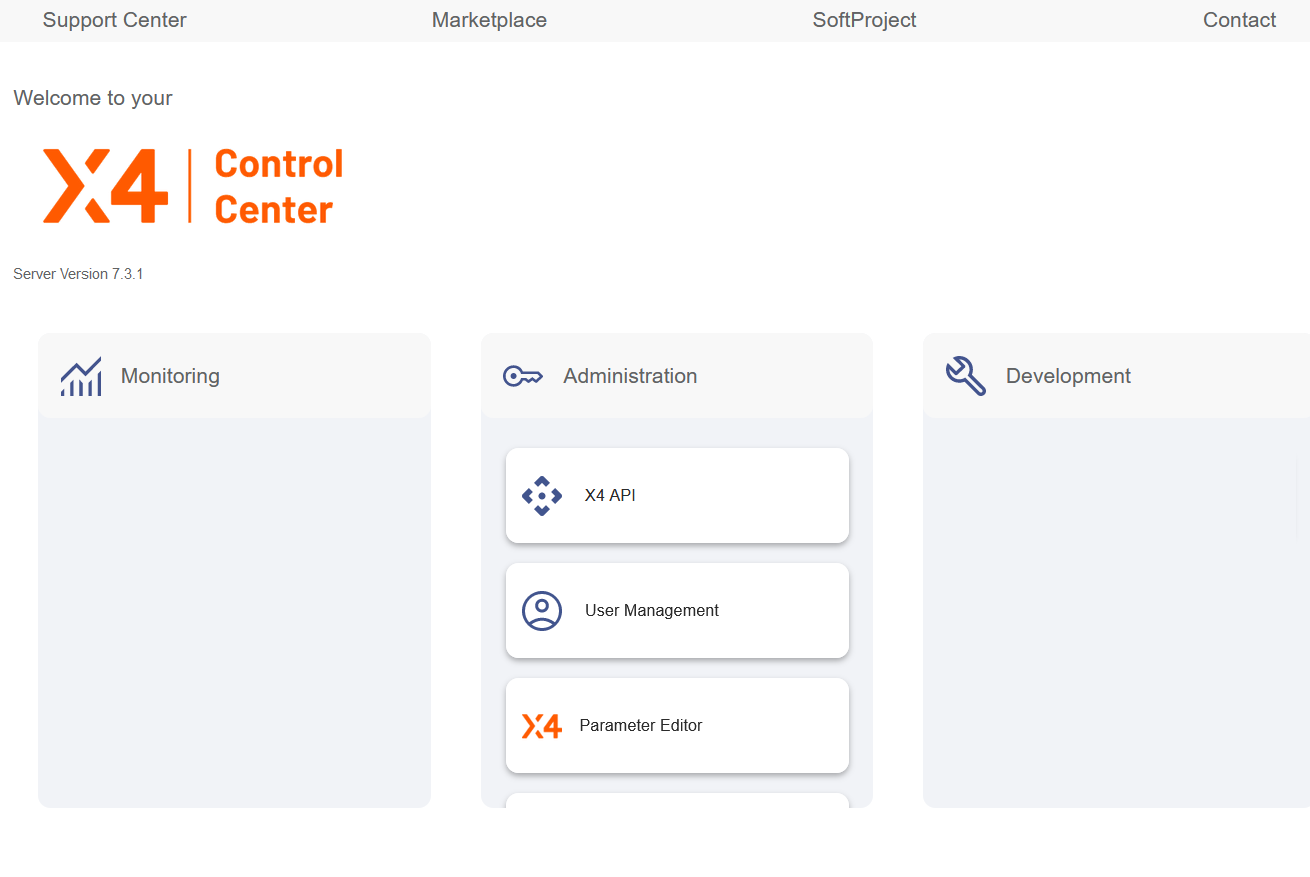The width and height of the screenshot is (1310, 877).
Task: Click the Administration key icon
Action: pos(522,377)
